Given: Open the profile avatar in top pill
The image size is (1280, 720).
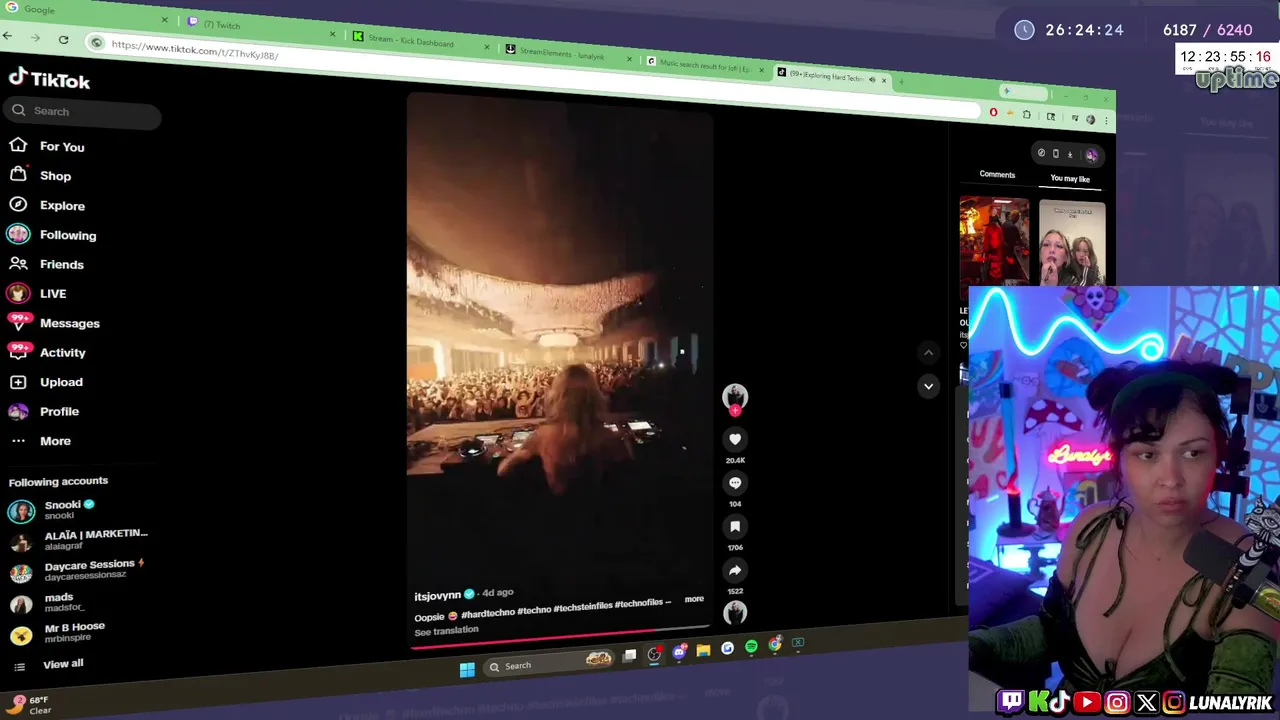Looking at the screenshot, I should click(x=1091, y=155).
